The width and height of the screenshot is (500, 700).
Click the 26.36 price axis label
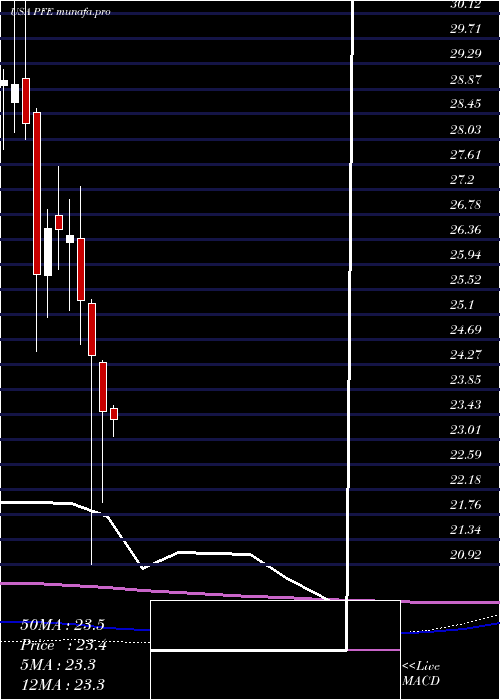click(x=466, y=229)
